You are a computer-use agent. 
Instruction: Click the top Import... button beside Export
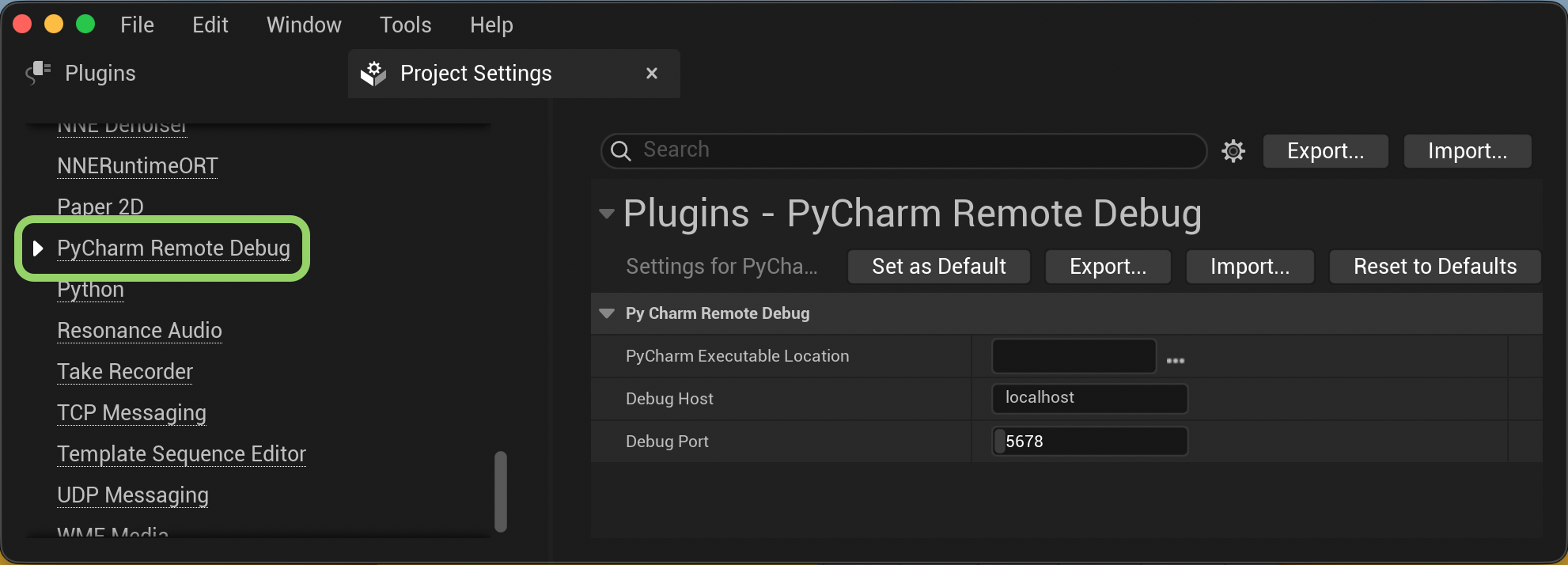tap(1468, 151)
